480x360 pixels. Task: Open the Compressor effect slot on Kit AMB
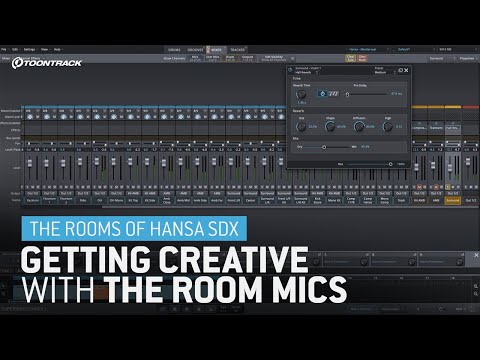pos(419,128)
